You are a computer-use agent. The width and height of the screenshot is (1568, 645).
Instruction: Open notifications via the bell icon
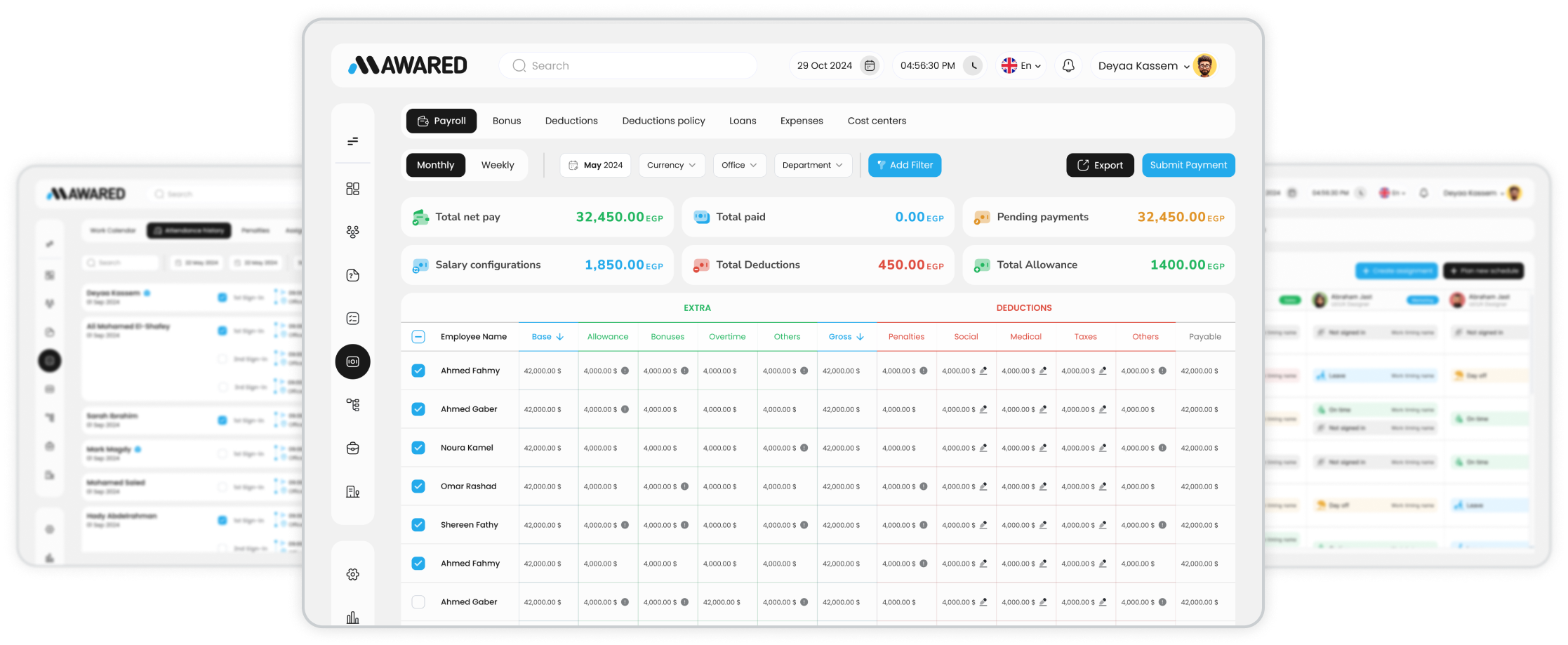pyautogui.click(x=1068, y=65)
